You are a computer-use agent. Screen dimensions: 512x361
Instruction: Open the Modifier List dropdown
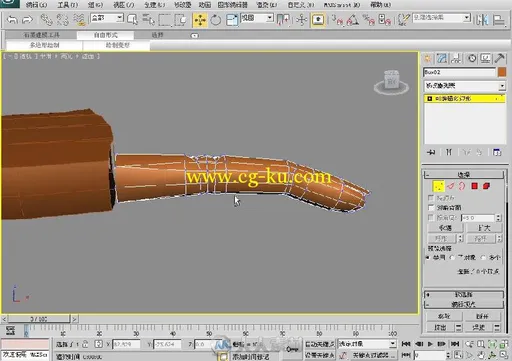click(464, 86)
